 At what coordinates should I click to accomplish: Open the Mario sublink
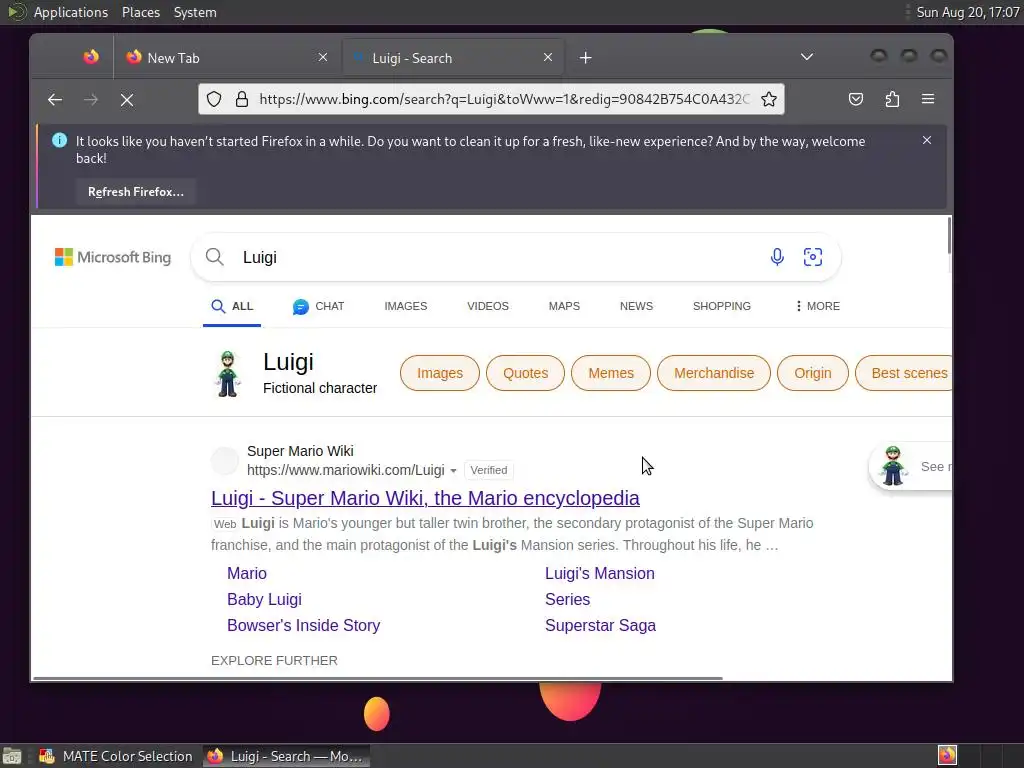pyautogui.click(x=247, y=573)
